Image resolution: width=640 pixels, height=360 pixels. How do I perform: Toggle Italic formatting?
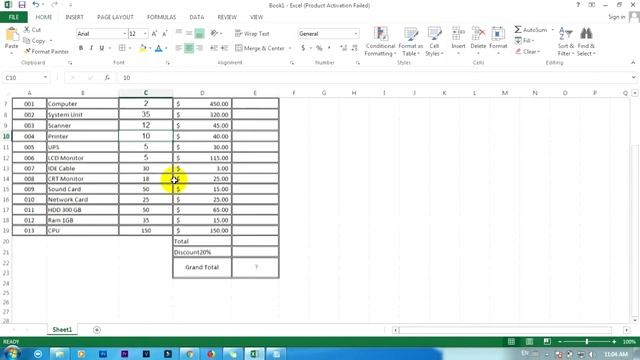[91, 48]
